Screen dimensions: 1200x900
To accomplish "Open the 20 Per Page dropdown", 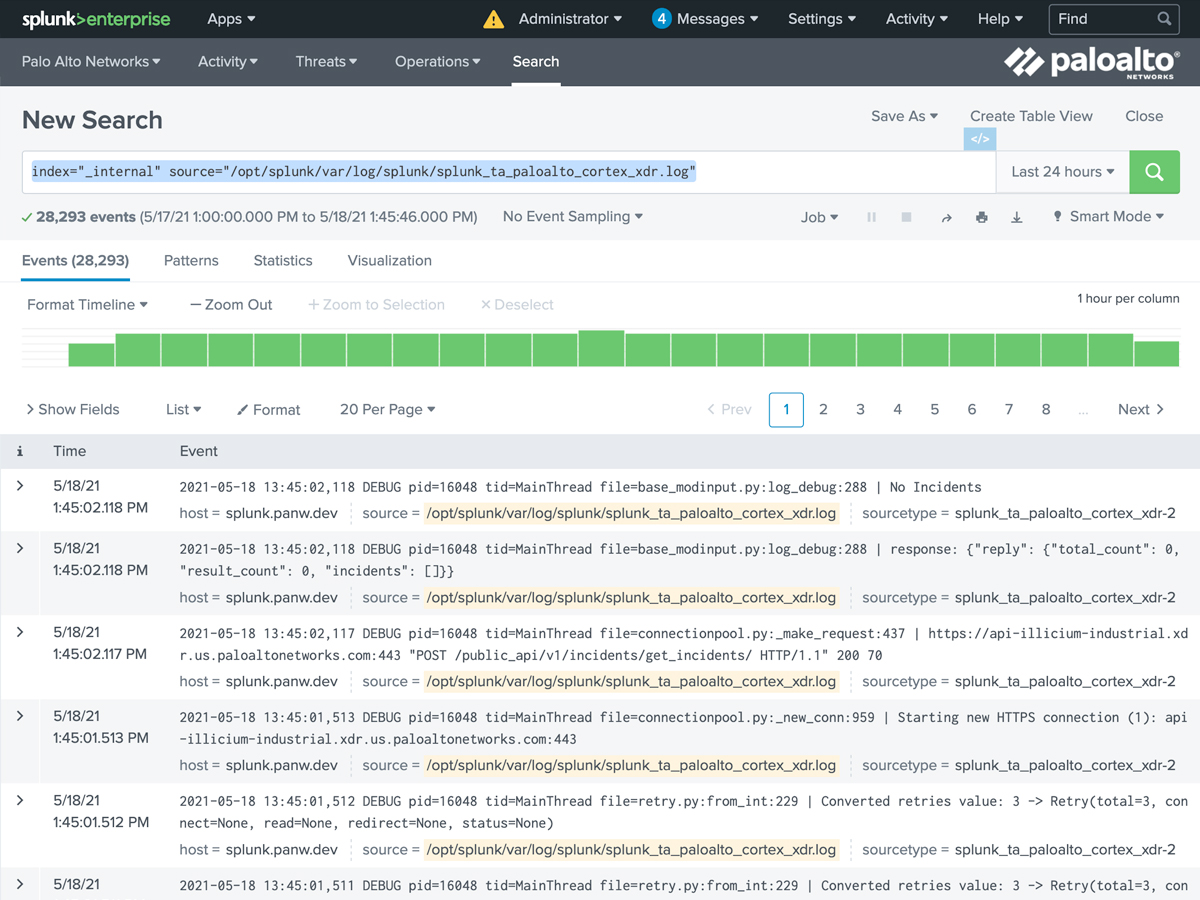I will pyautogui.click(x=383, y=409).
